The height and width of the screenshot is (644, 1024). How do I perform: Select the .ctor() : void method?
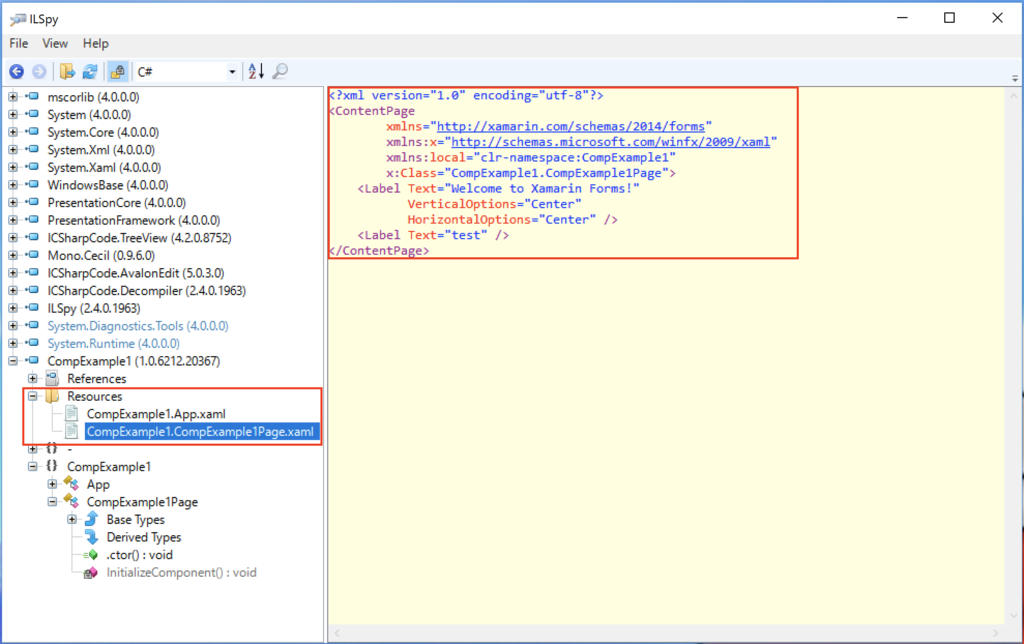140,555
